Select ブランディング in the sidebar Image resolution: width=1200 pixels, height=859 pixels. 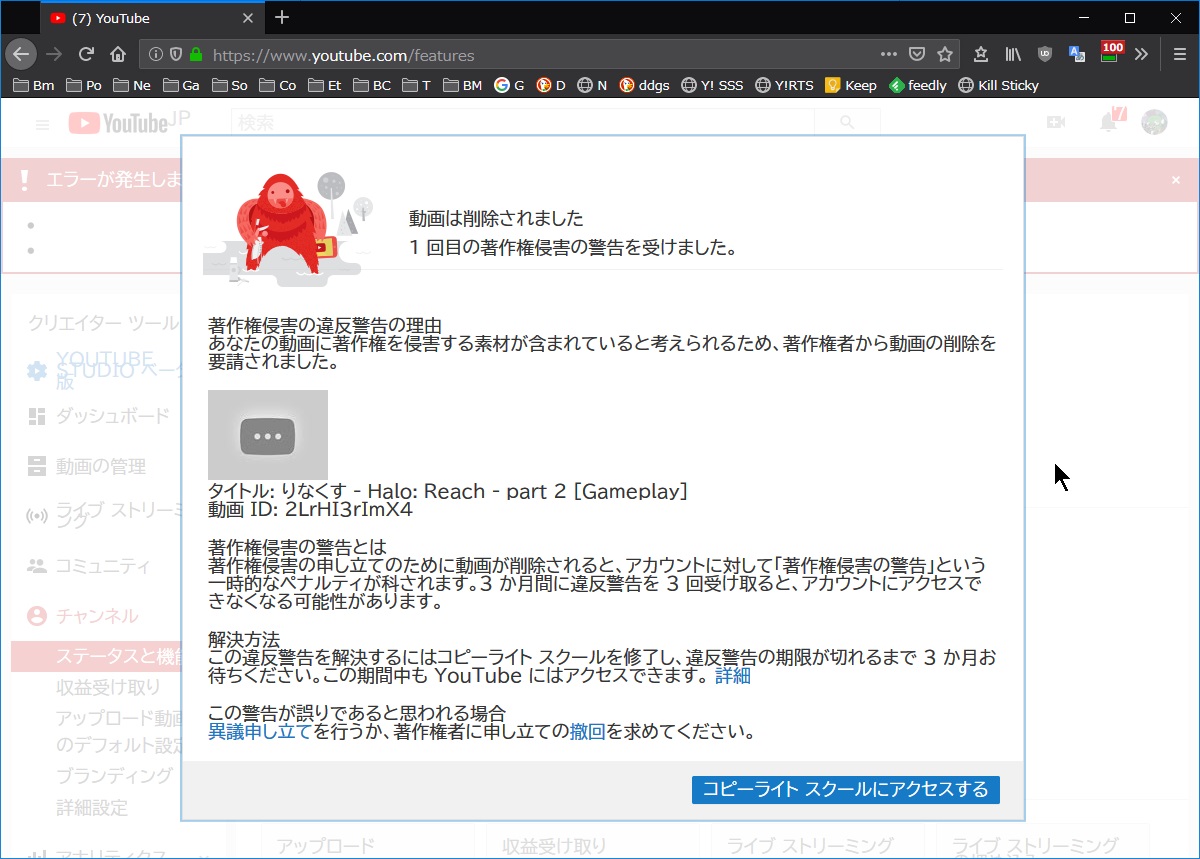click(115, 776)
